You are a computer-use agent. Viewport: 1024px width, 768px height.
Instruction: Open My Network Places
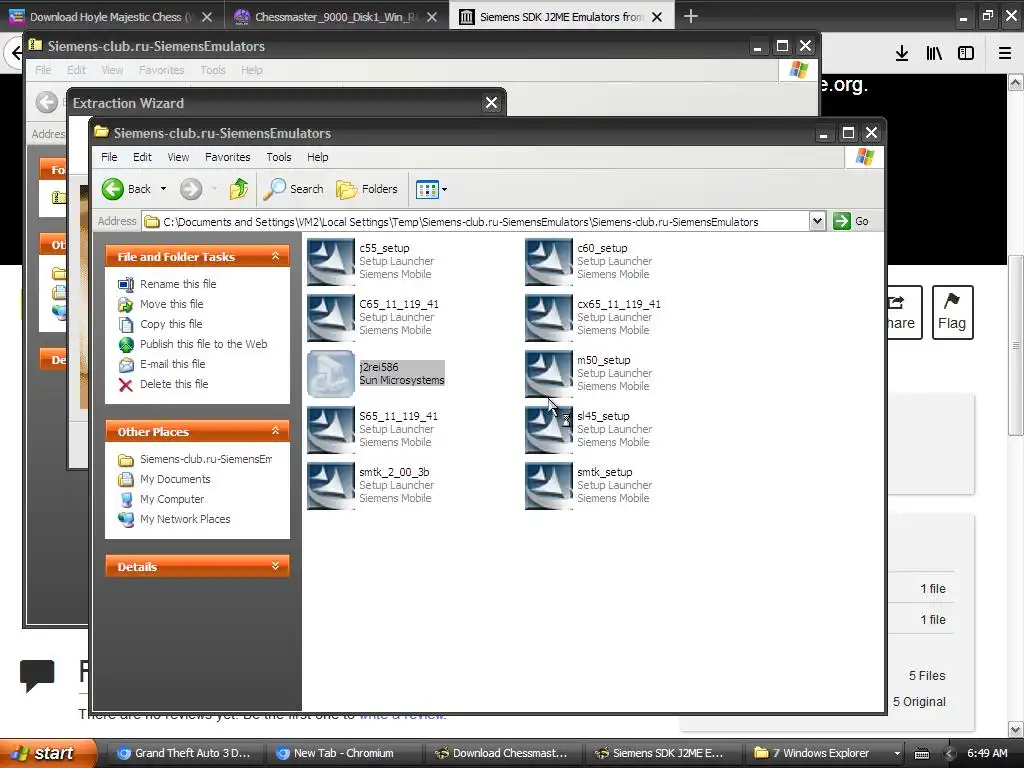click(185, 519)
